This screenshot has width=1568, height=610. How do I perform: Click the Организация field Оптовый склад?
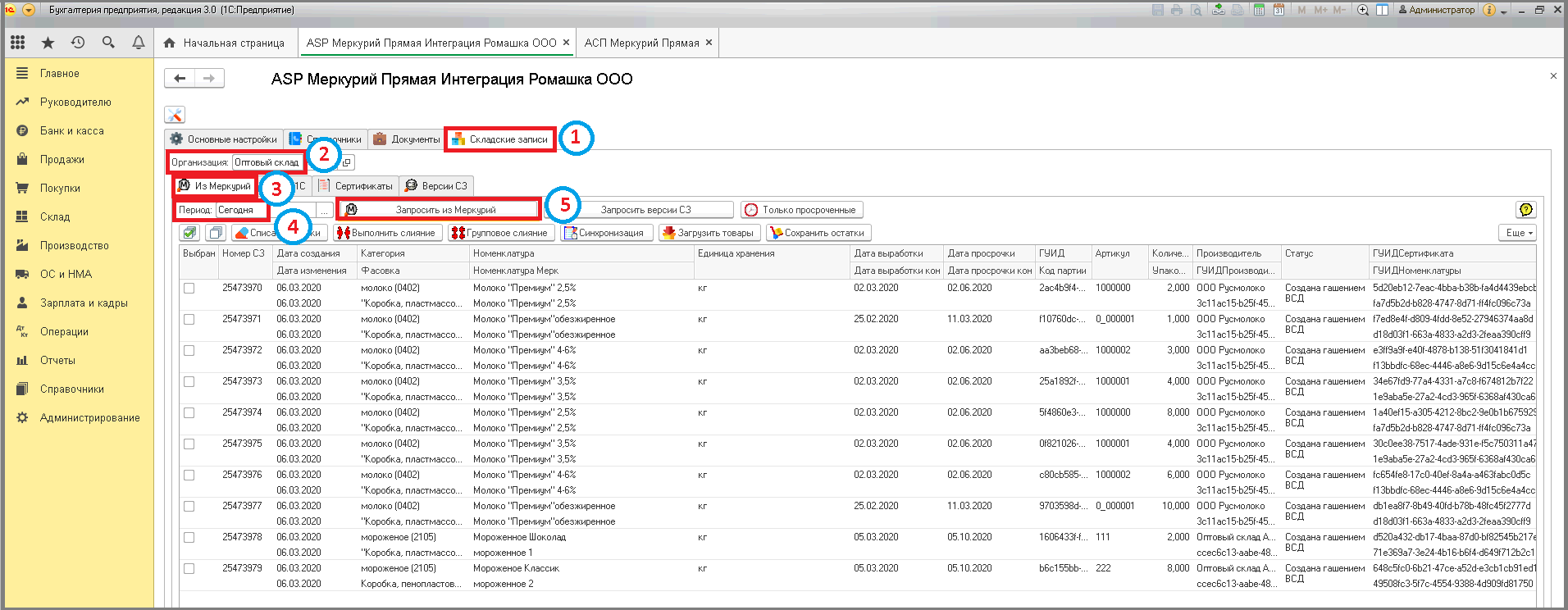coord(267,162)
